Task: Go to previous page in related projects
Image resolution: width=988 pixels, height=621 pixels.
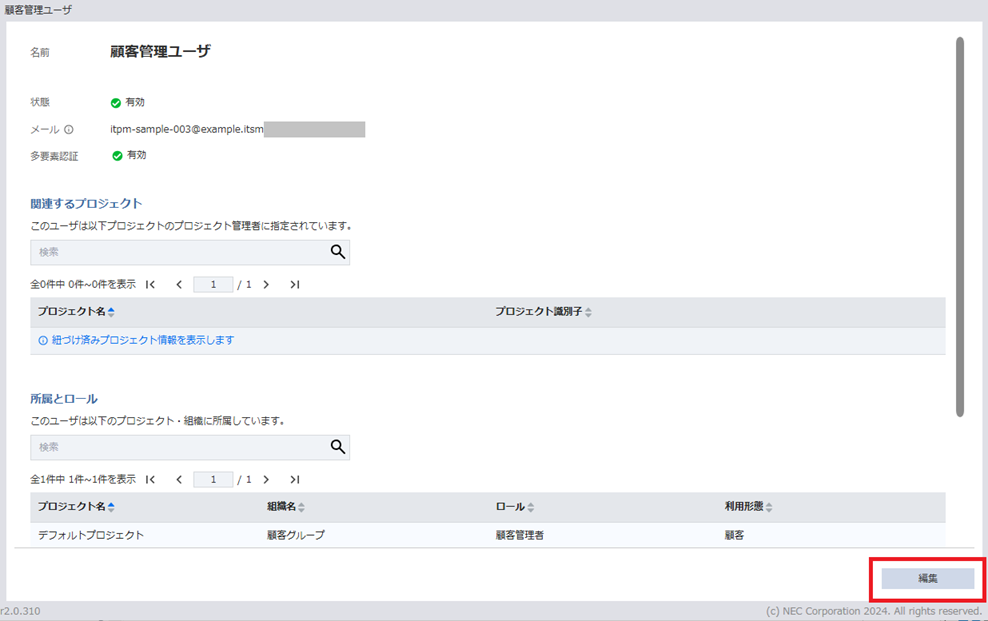Action: [179, 285]
